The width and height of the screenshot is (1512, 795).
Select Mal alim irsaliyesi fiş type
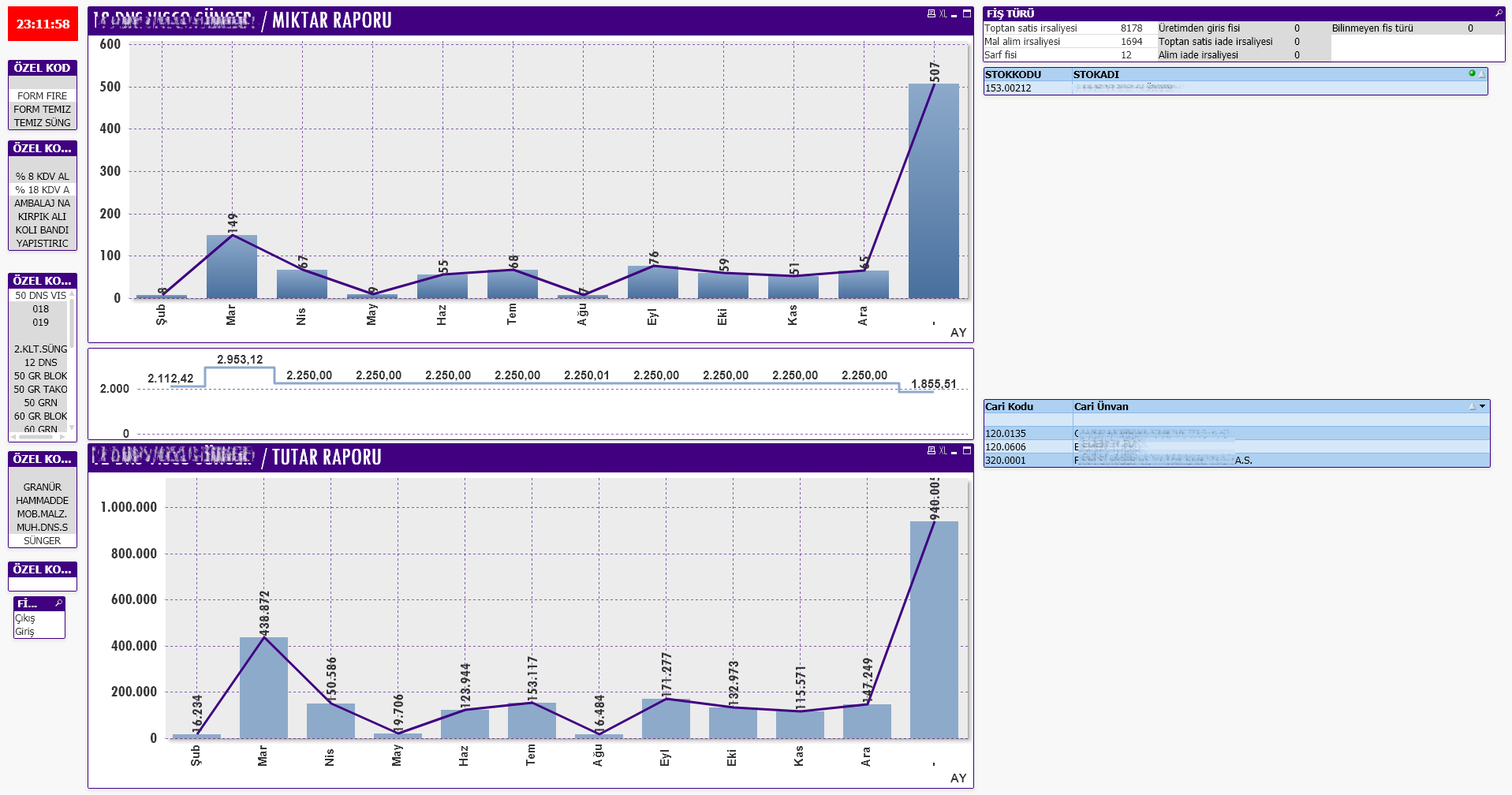tap(1022, 42)
